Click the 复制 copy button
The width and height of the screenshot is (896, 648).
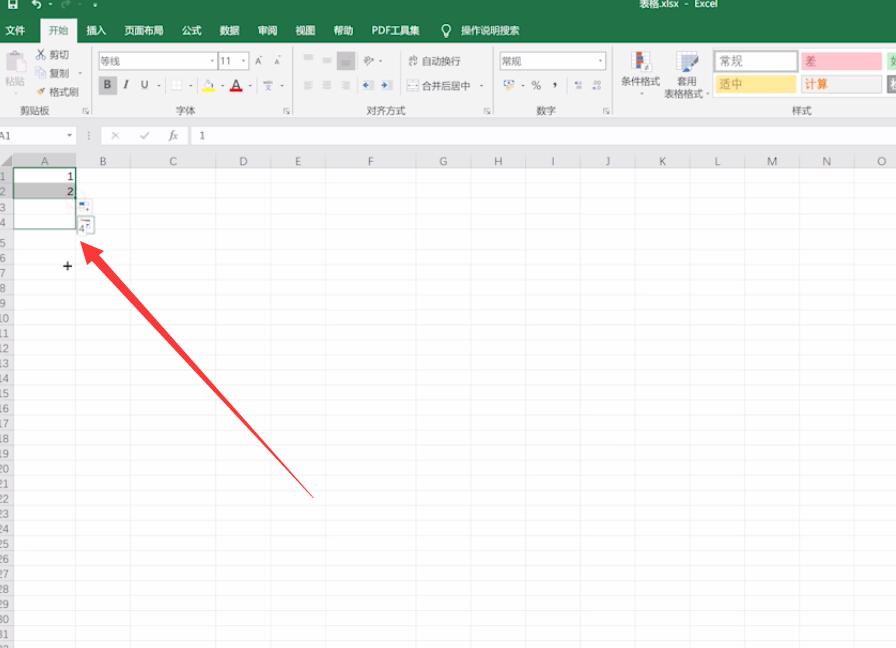[x=52, y=73]
